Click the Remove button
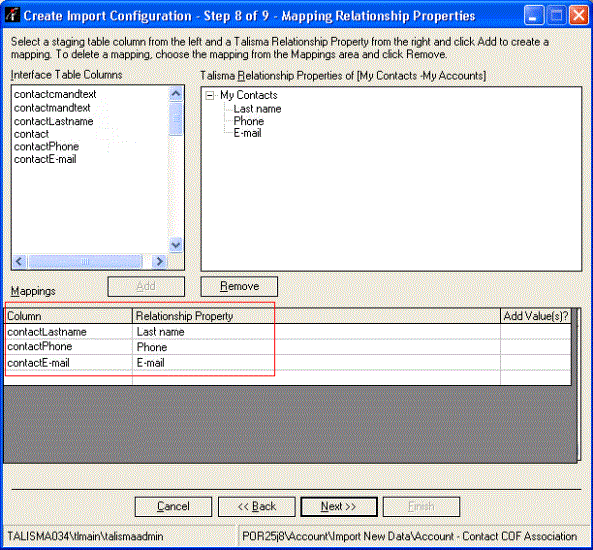 239,286
